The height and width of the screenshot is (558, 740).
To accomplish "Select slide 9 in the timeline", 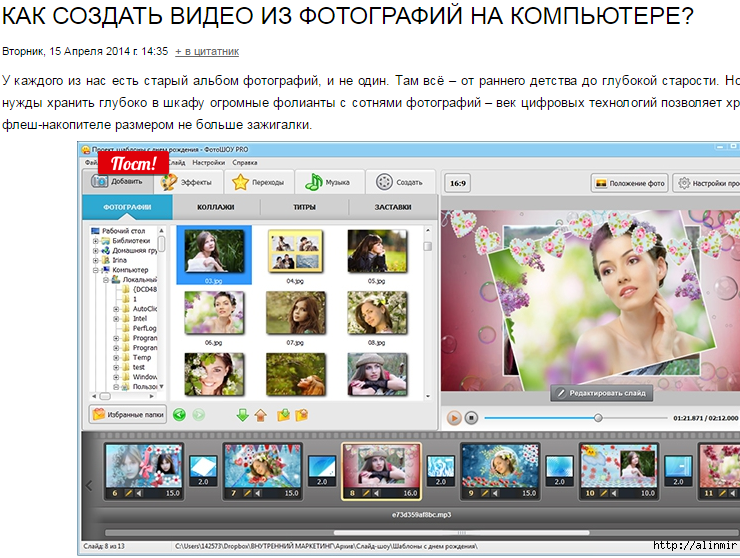I will 500,471.
